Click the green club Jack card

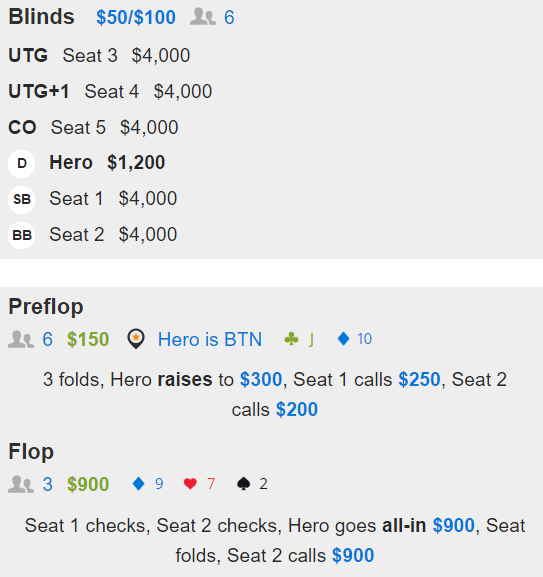pyautogui.click(x=299, y=339)
